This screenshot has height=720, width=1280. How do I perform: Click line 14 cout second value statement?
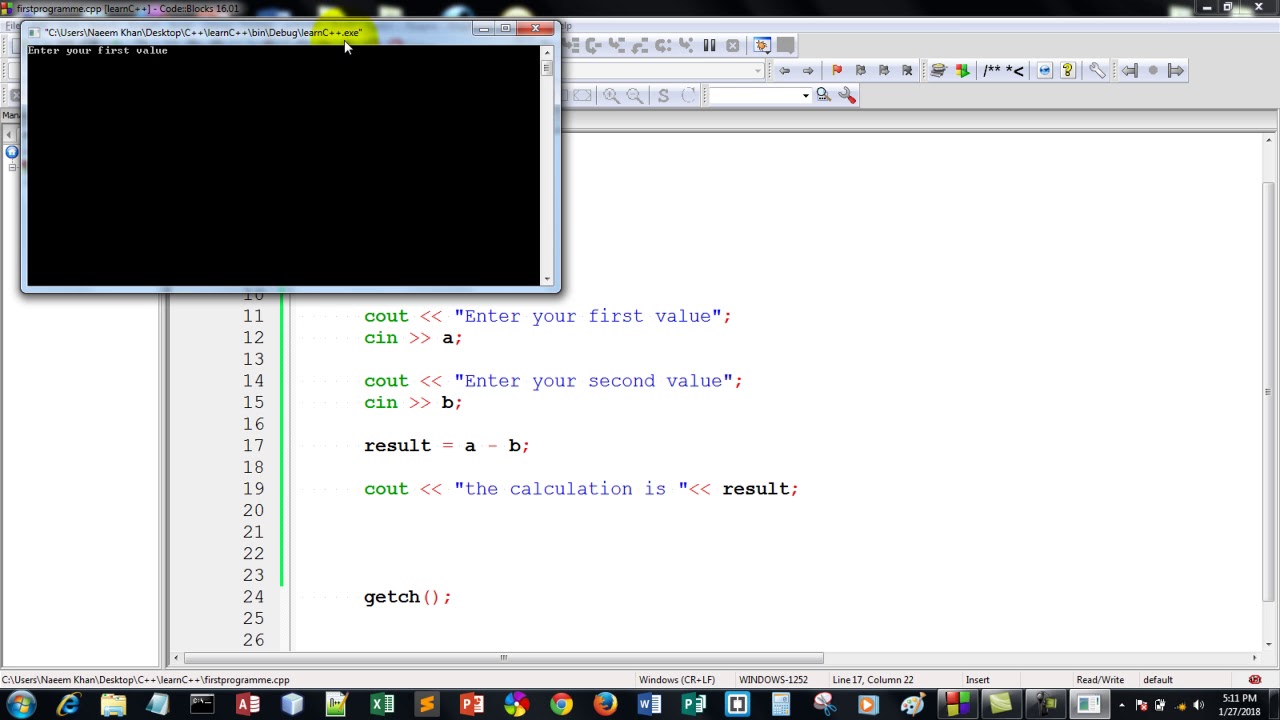tap(553, 381)
